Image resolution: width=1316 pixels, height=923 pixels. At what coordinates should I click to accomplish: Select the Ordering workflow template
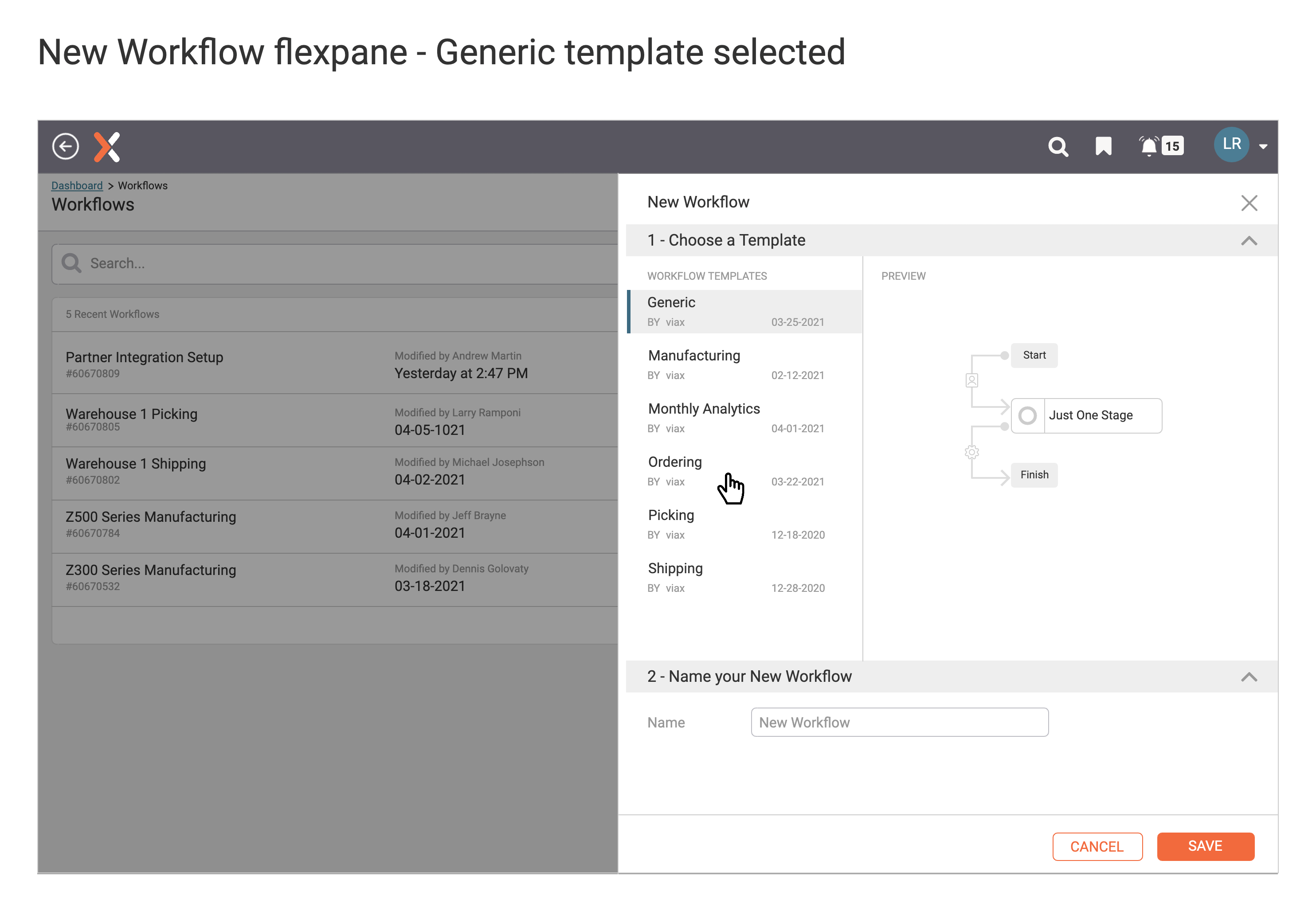click(x=744, y=472)
